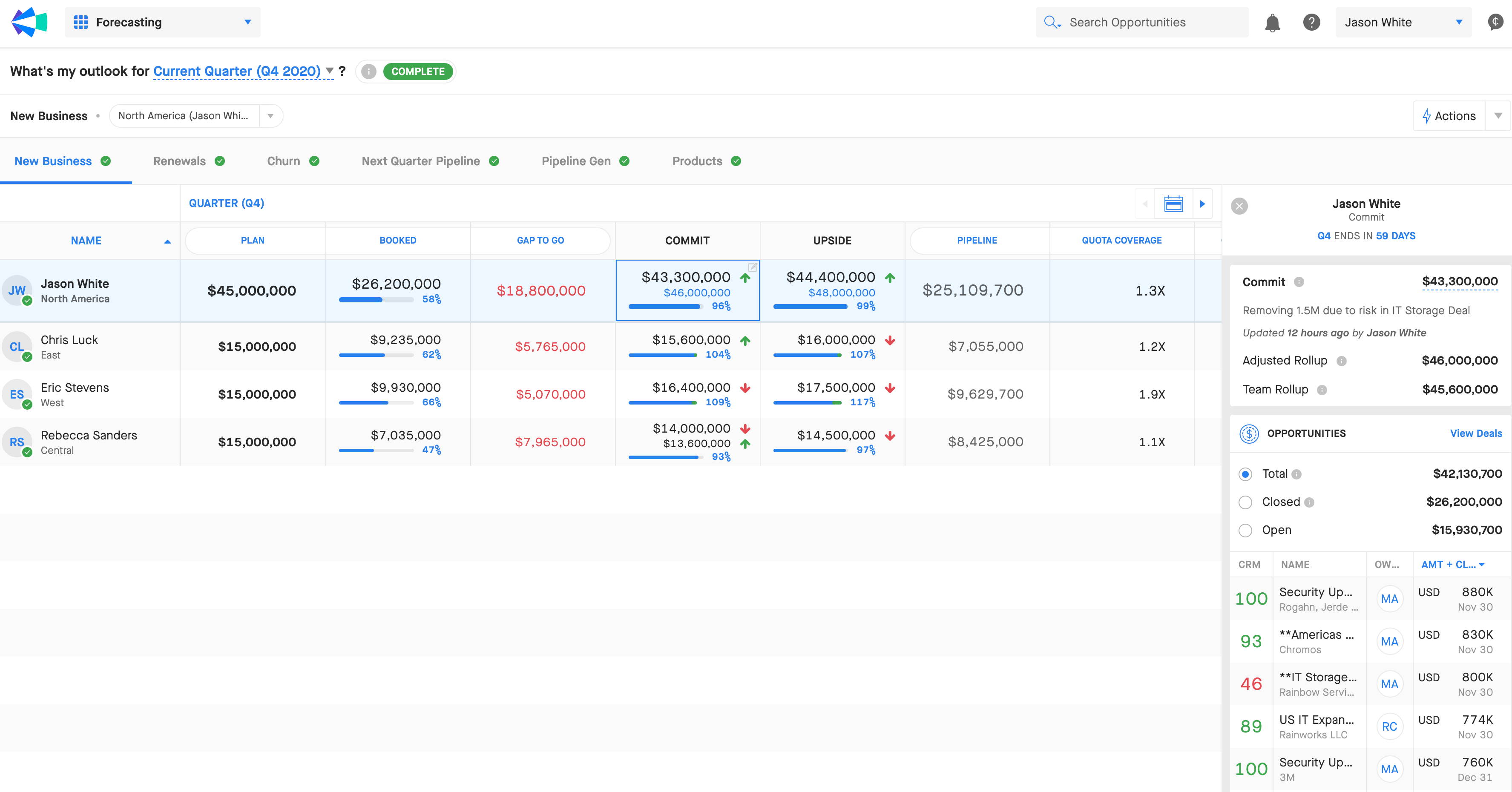Image resolution: width=1512 pixels, height=792 pixels.
Task: Select the Closed opportunities radio button
Action: click(1245, 502)
